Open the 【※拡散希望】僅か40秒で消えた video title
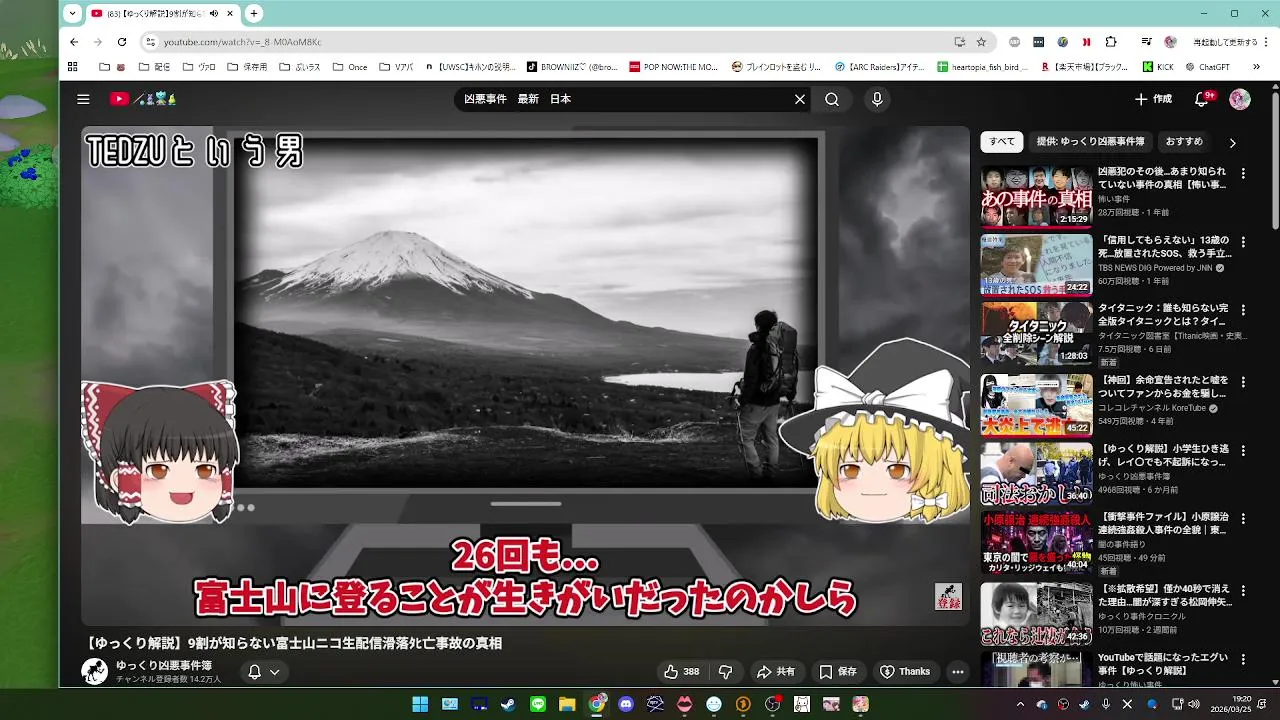The image size is (1280, 720). (1163, 594)
